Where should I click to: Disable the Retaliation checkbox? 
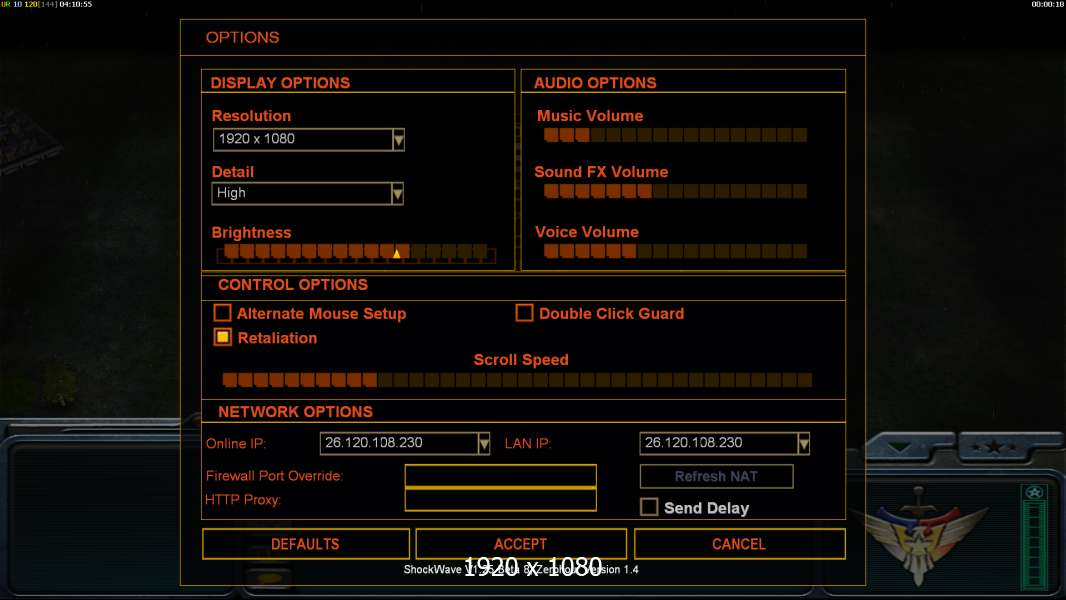coord(222,337)
